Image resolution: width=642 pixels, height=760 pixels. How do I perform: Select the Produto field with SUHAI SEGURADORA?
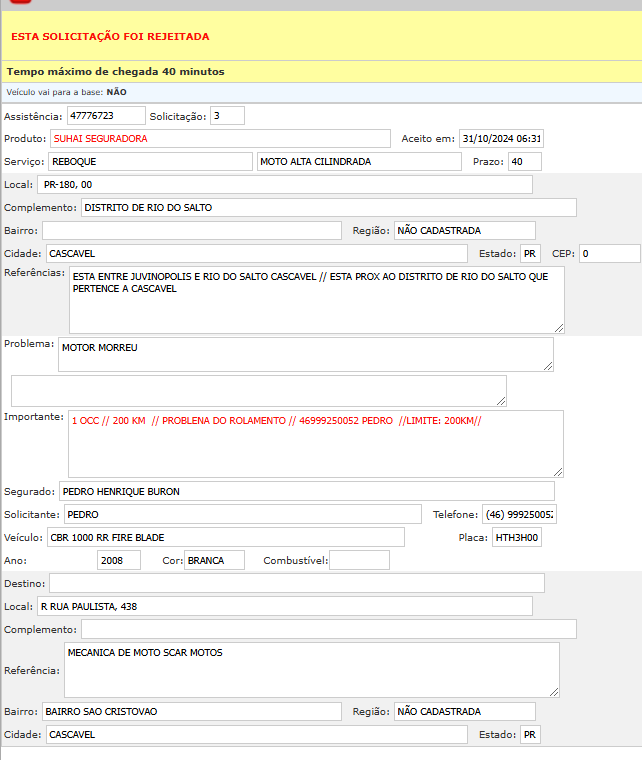219,139
